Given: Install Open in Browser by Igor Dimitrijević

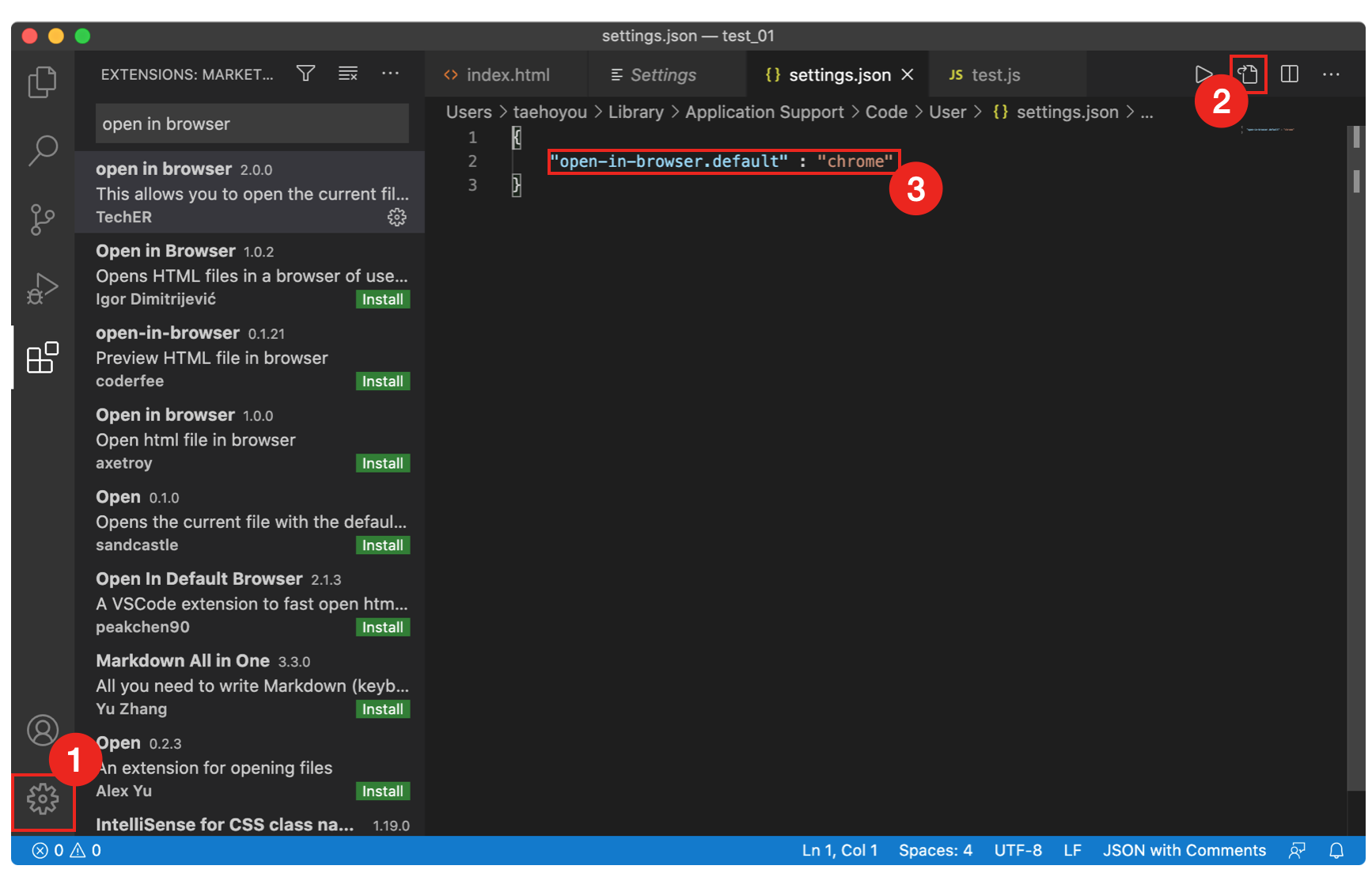Looking at the screenshot, I should coord(383,299).
